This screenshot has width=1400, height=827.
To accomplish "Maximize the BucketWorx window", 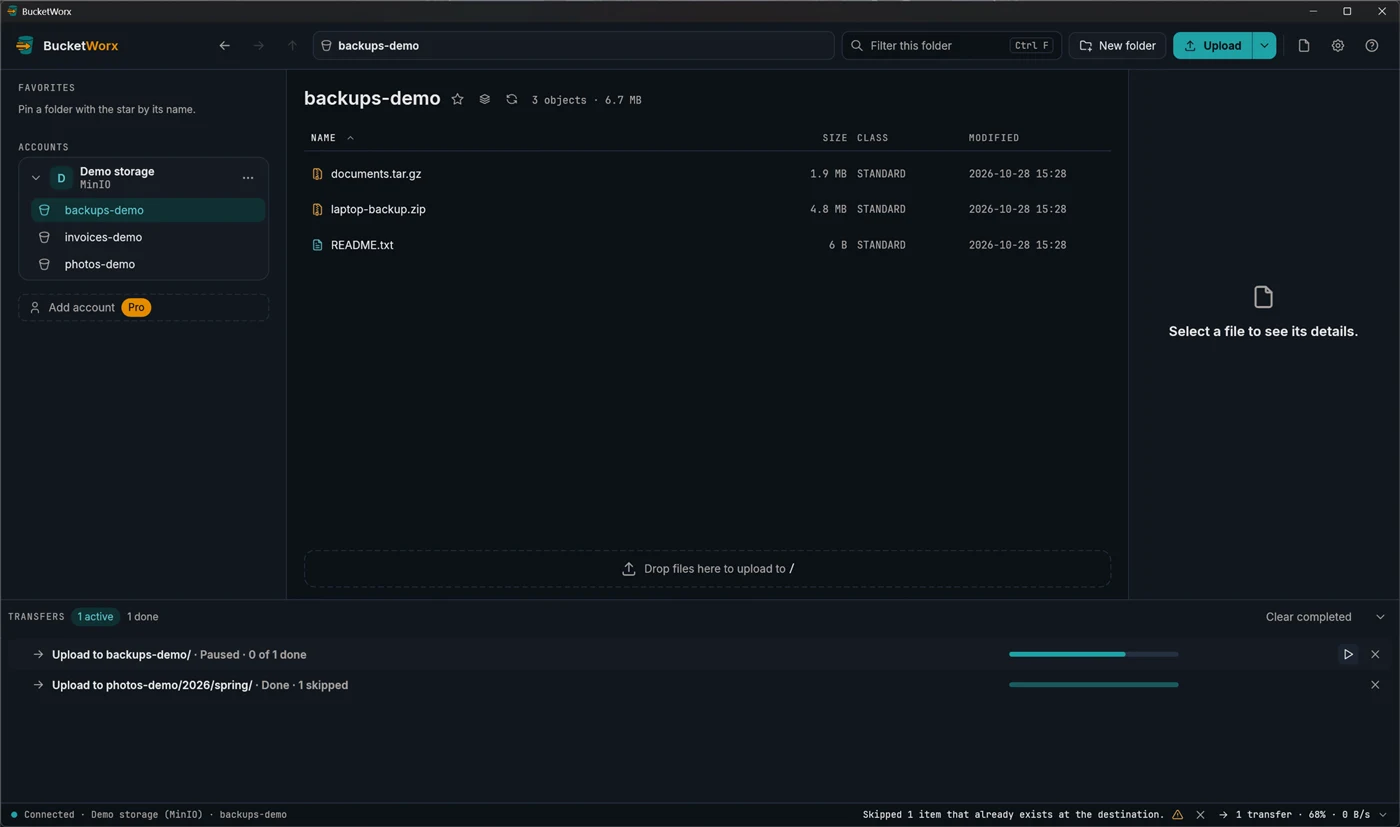I will coord(1347,11).
